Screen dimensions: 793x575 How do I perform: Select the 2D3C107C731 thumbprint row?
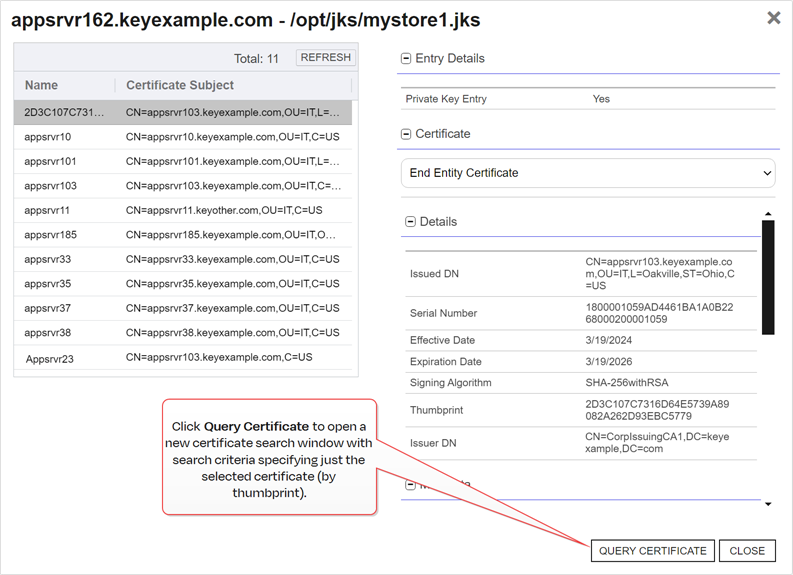185,112
